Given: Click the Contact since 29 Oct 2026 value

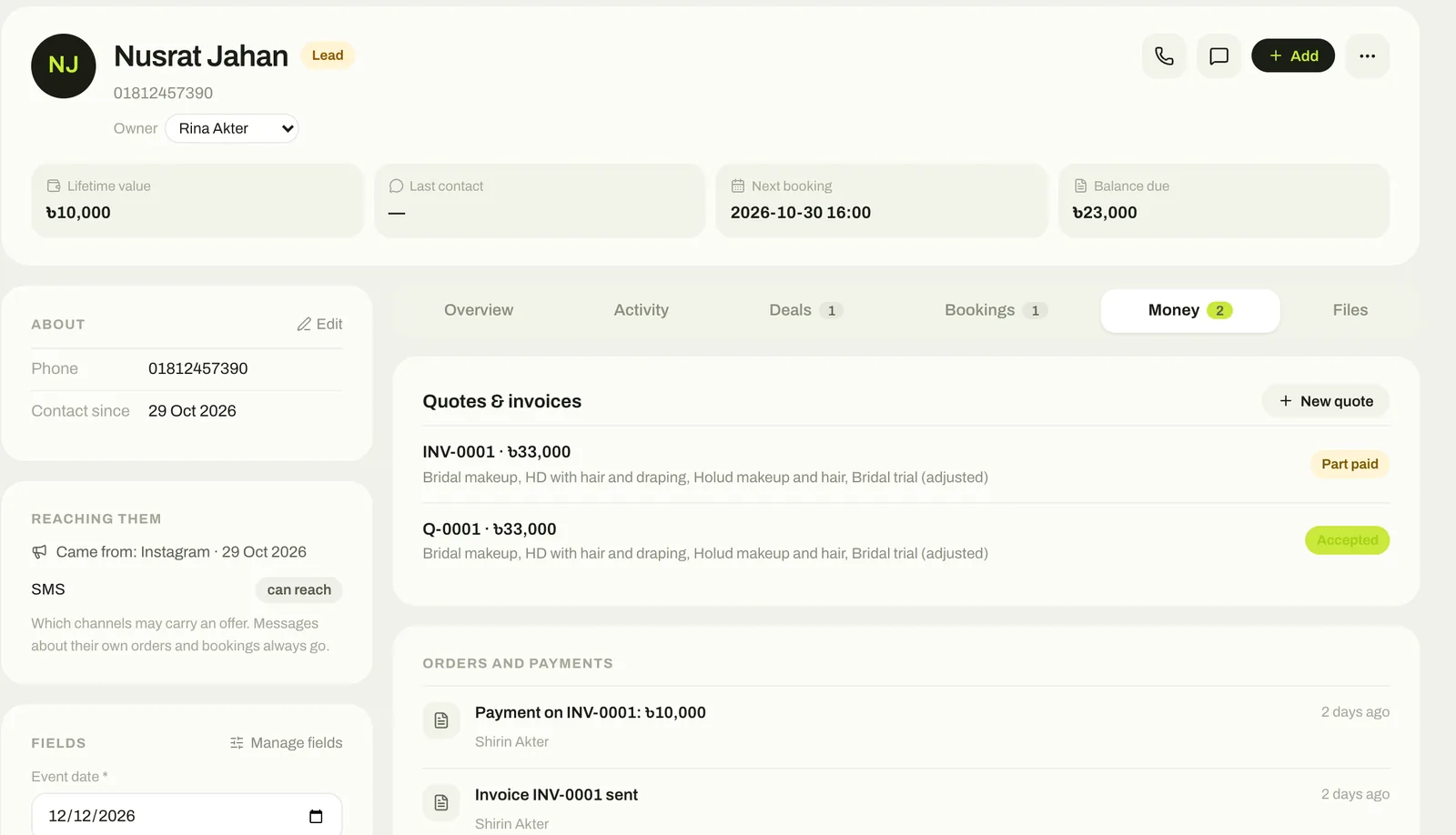Looking at the screenshot, I should coord(192,411).
